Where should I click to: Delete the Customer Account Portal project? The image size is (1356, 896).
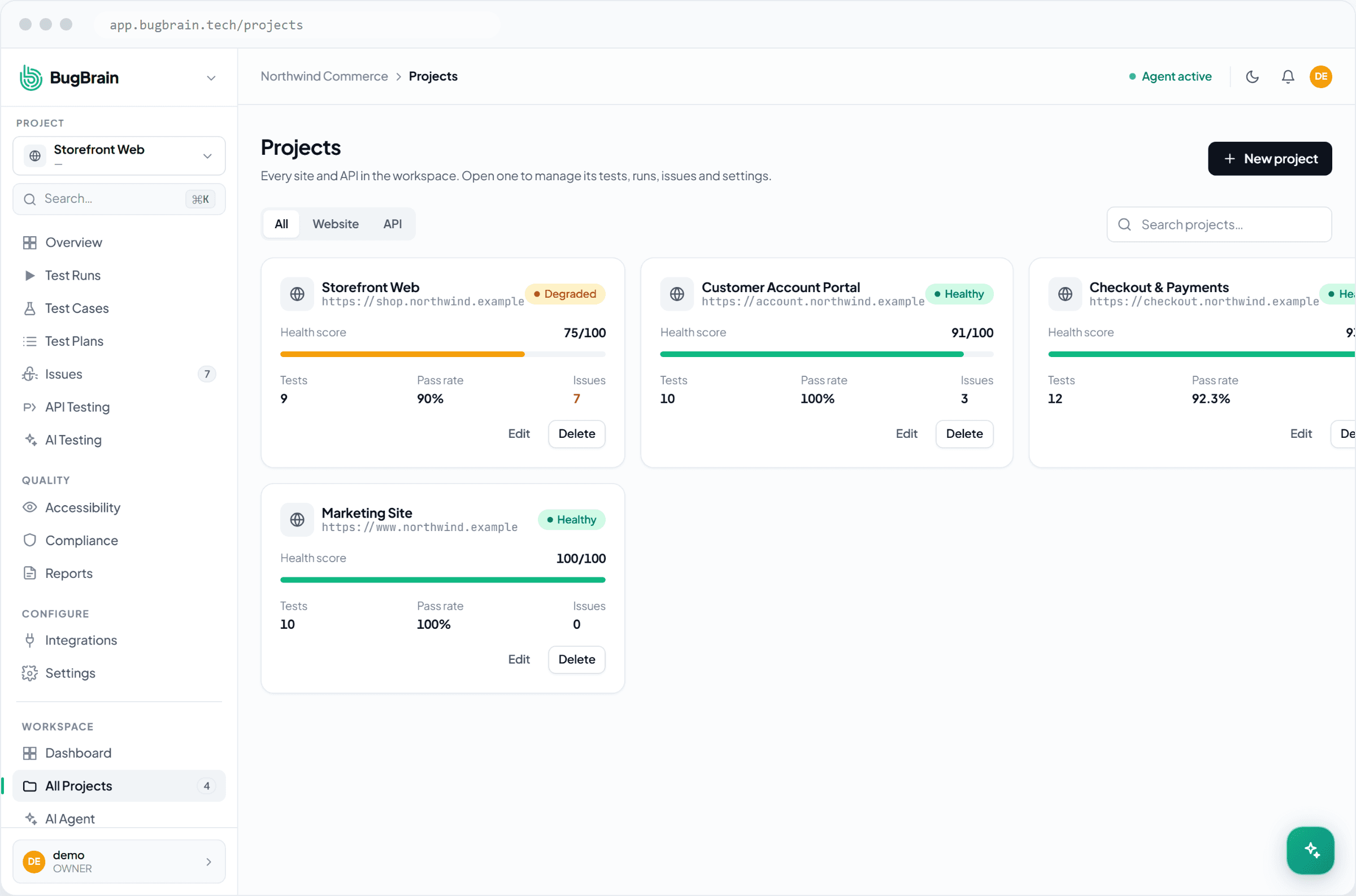pos(964,434)
